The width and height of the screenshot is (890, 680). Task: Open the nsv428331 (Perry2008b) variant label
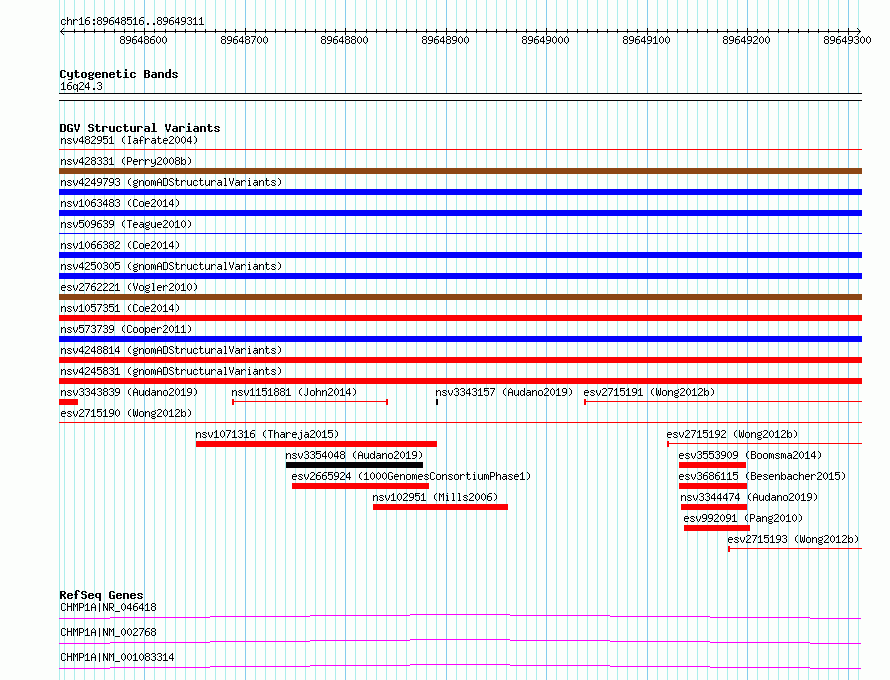click(126, 161)
